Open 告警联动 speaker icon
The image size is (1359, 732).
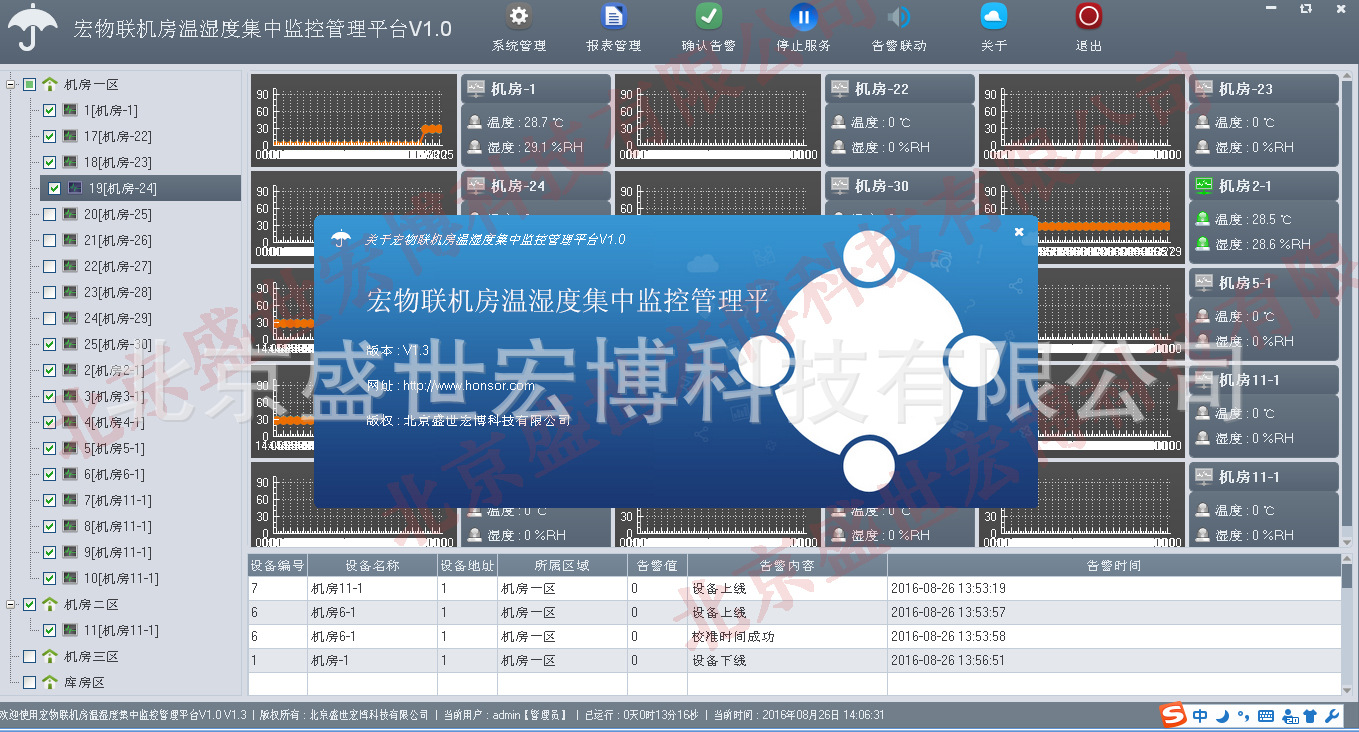click(x=897, y=16)
